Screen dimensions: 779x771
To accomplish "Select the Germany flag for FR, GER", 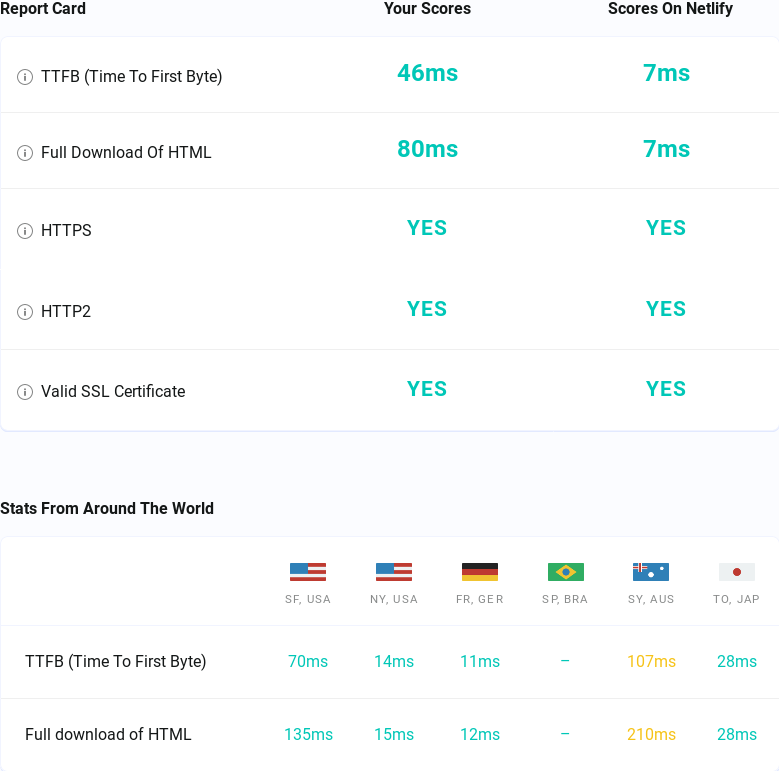I will pos(480,572).
